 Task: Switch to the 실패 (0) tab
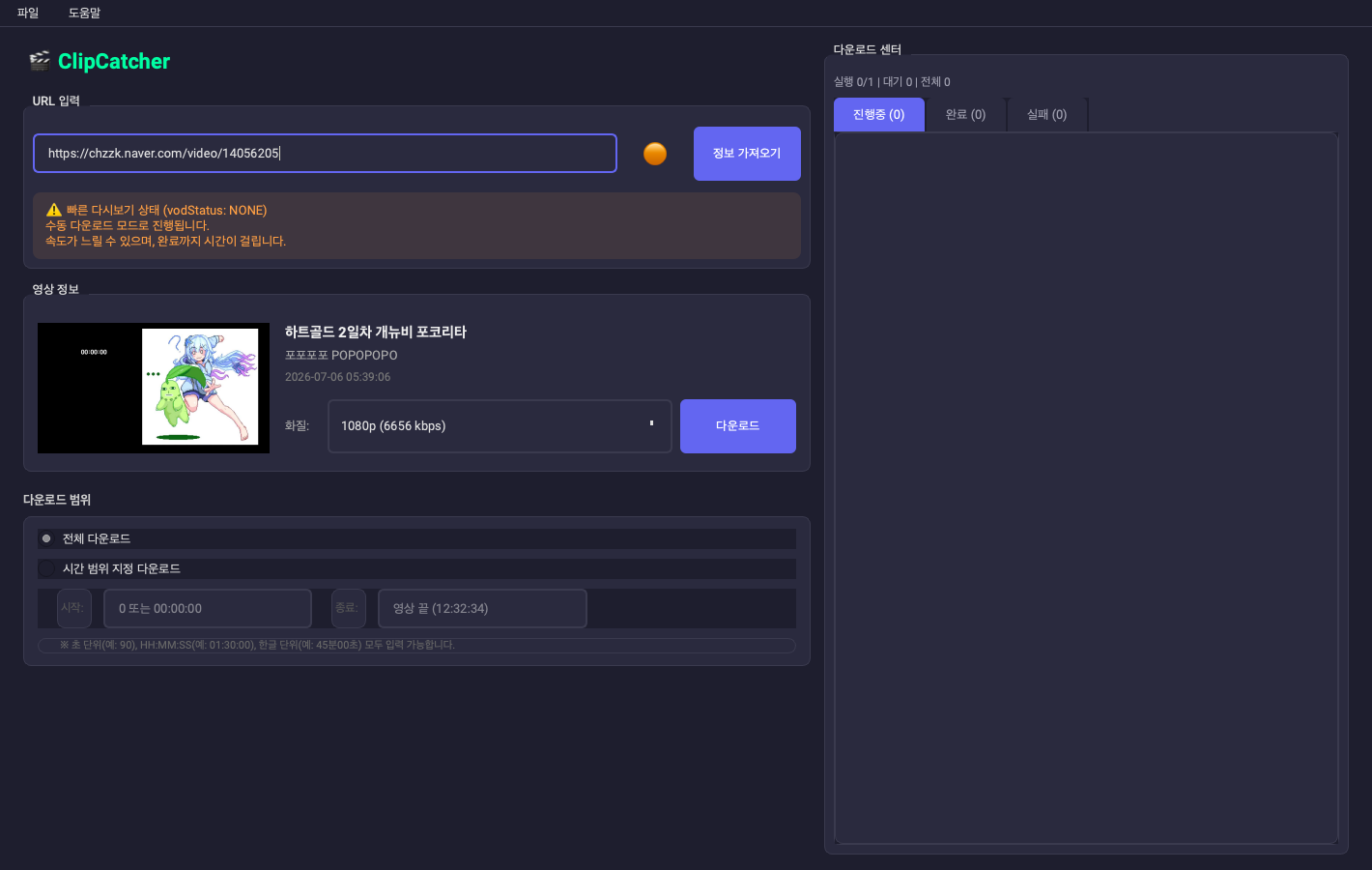click(1047, 114)
